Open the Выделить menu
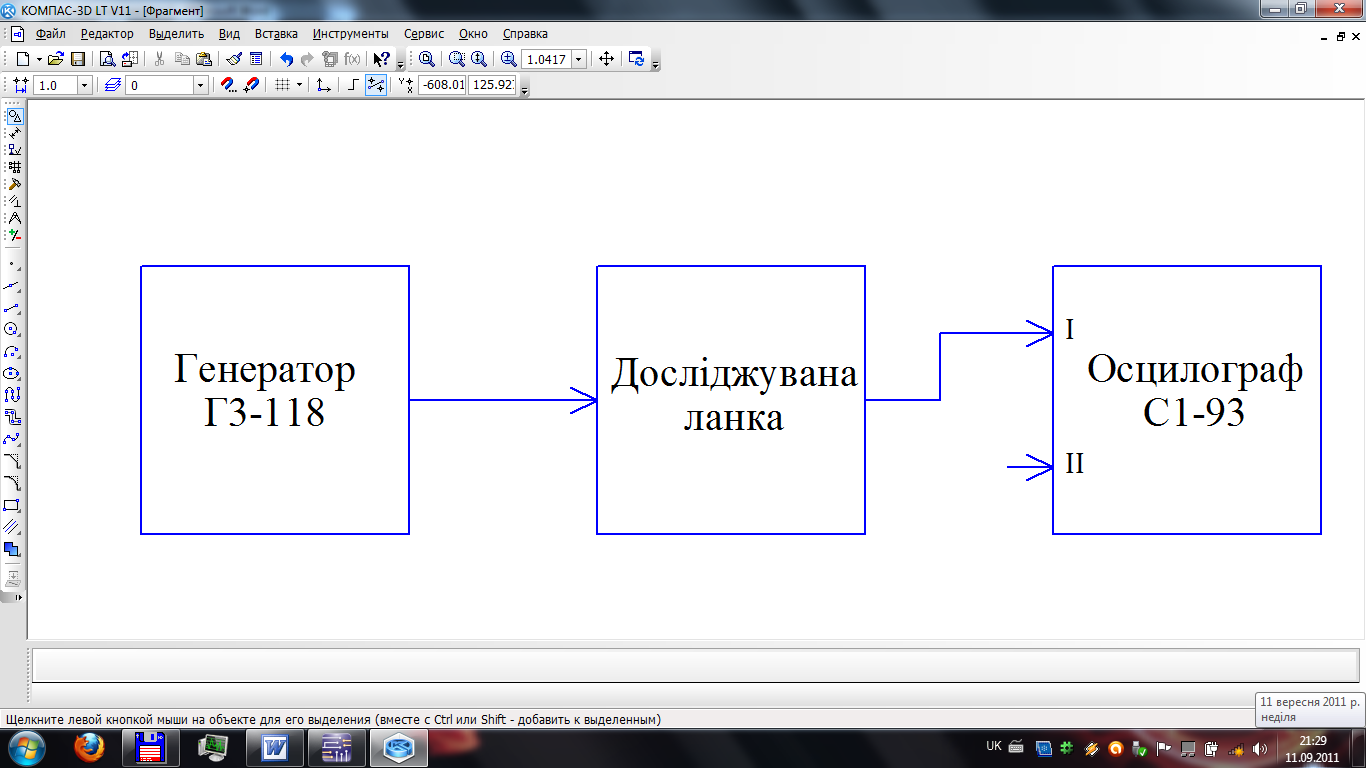This screenshot has height=768, width=1366. (176, 34)
